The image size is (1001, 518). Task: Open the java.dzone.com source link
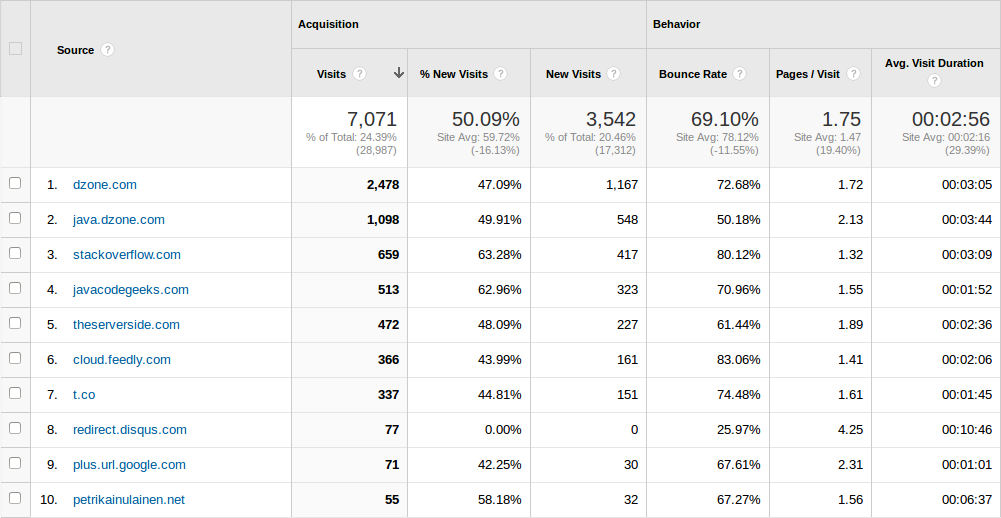coord(119,220)
